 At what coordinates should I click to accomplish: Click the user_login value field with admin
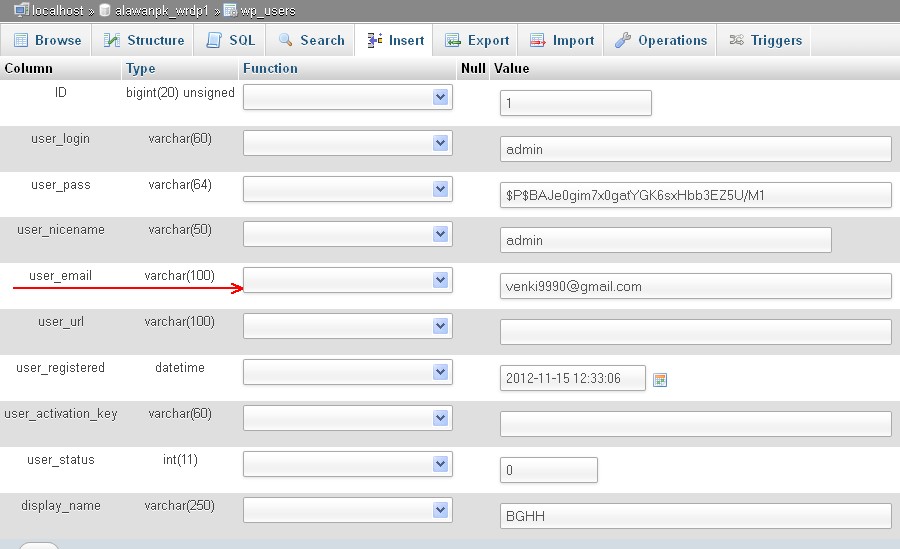coord(696,149)
